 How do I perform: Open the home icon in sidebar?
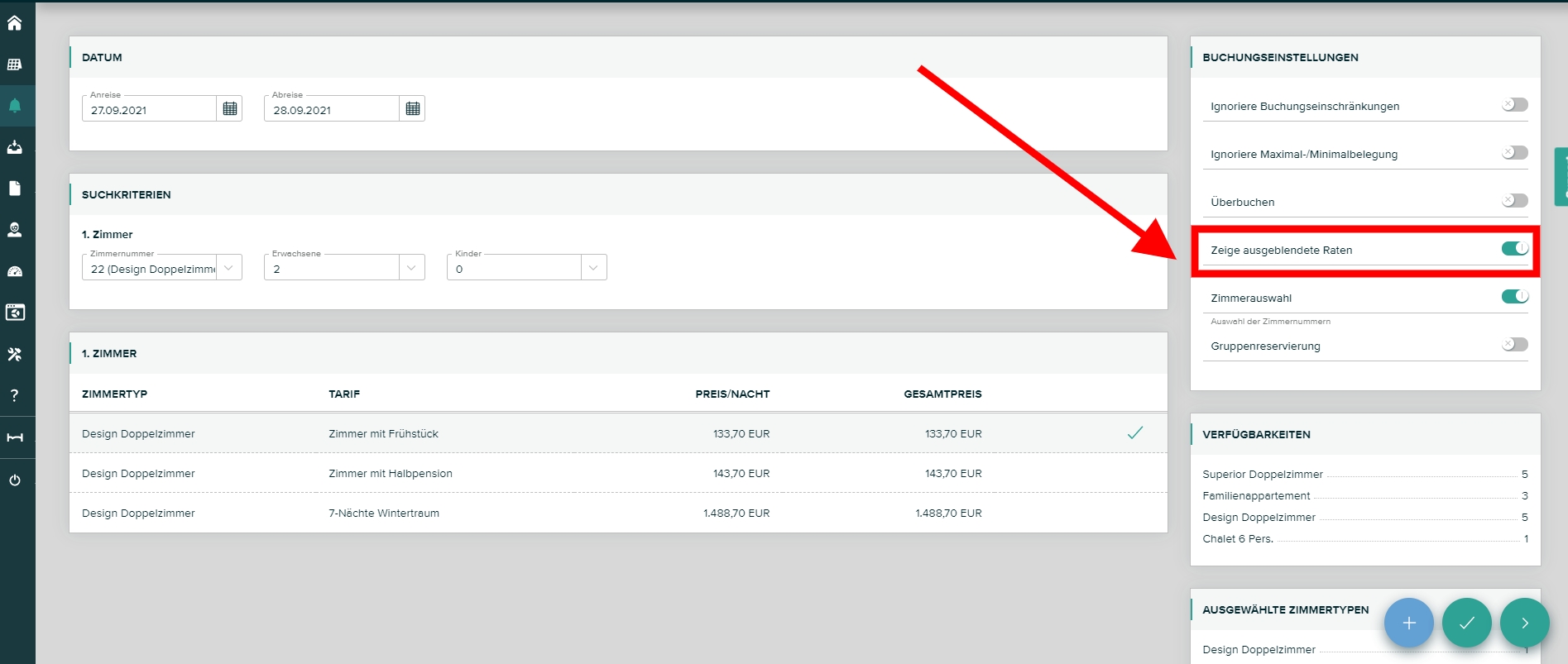(x=15, y=23)
